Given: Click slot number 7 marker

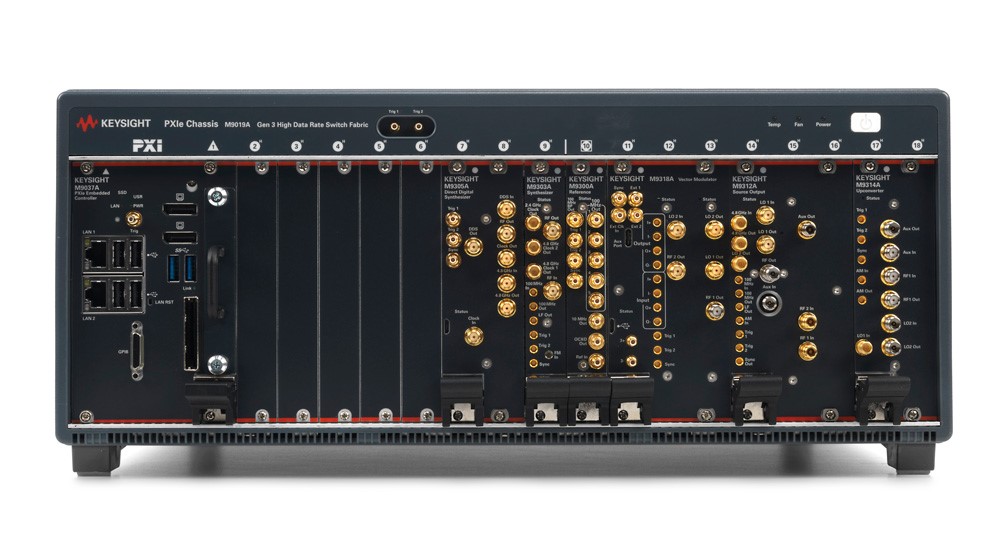Looking at the screenshot, I should point(462,147).
